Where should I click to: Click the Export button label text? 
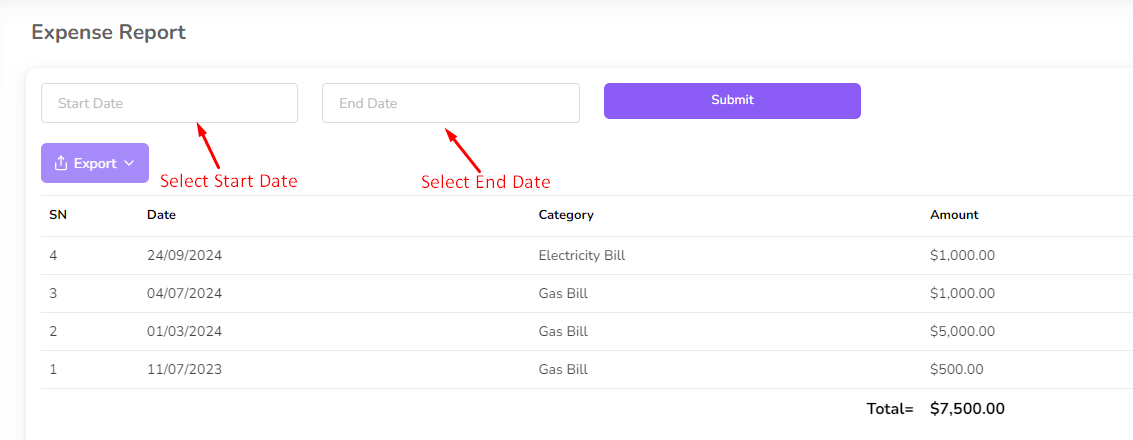click(x=95, y=163)
